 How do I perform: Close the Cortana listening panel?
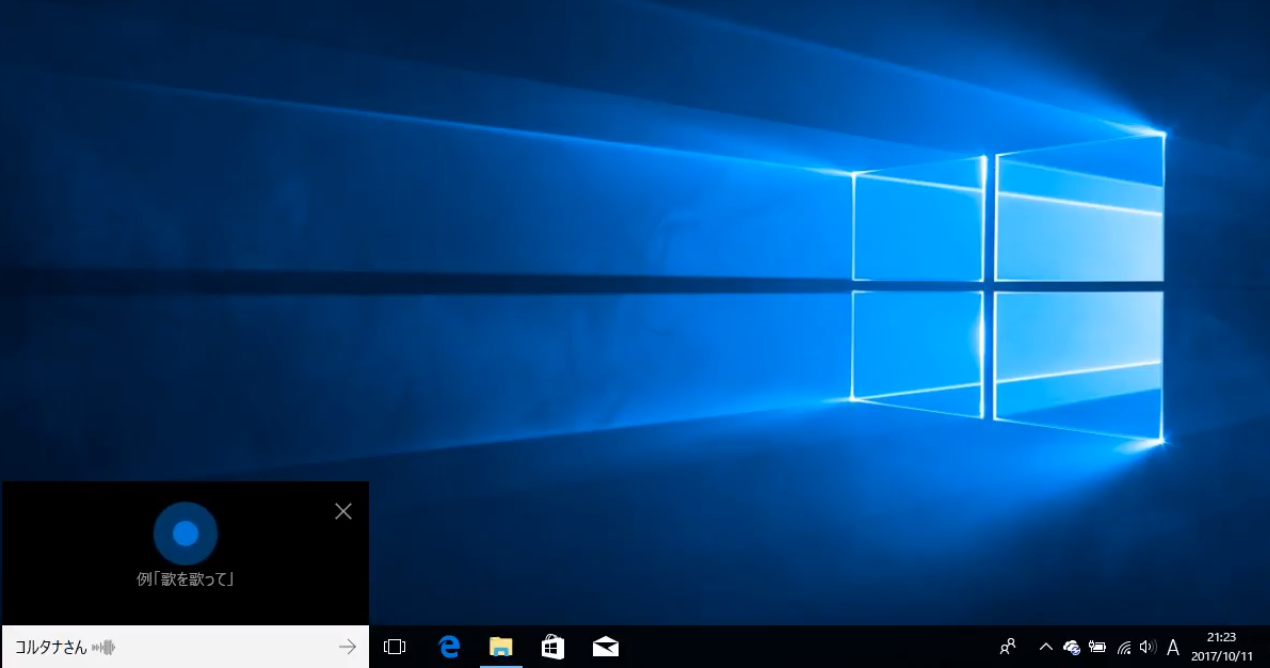(x=343, y=512)
